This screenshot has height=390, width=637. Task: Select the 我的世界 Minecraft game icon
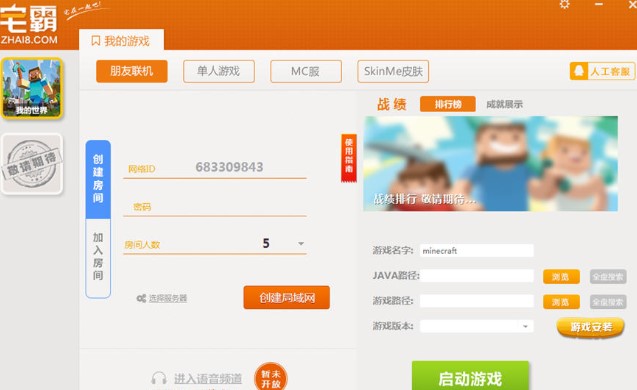point(32,88)
